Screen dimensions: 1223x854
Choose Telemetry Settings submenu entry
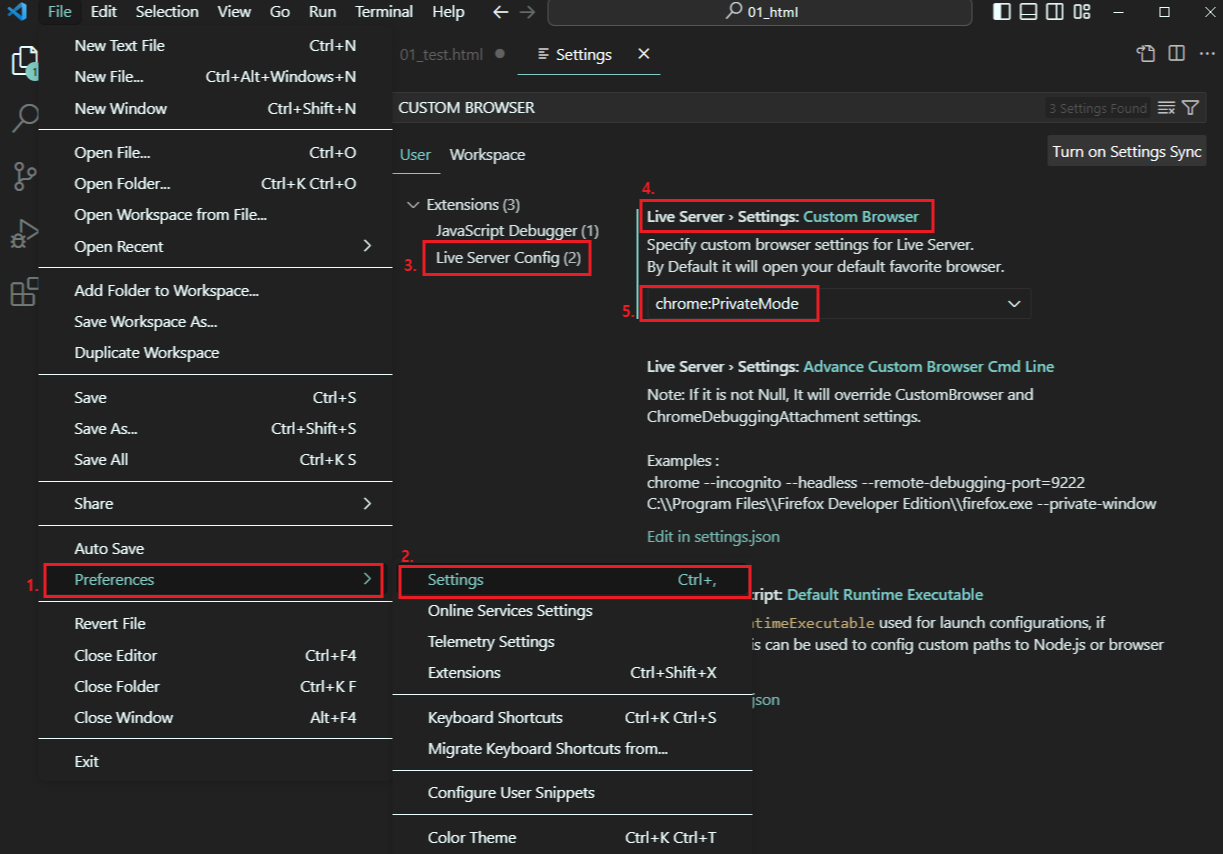coord(573,642)
